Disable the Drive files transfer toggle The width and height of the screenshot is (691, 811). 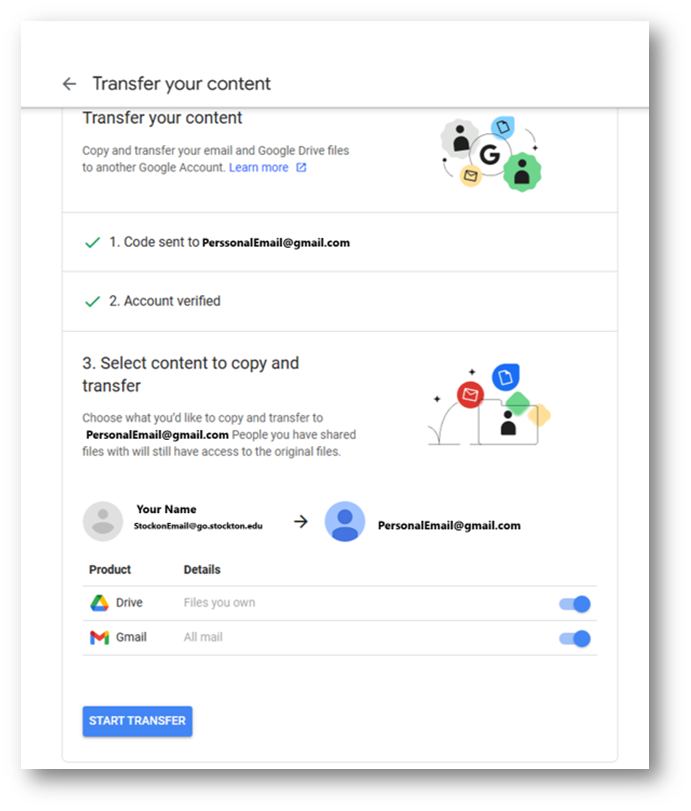[575, 604]
